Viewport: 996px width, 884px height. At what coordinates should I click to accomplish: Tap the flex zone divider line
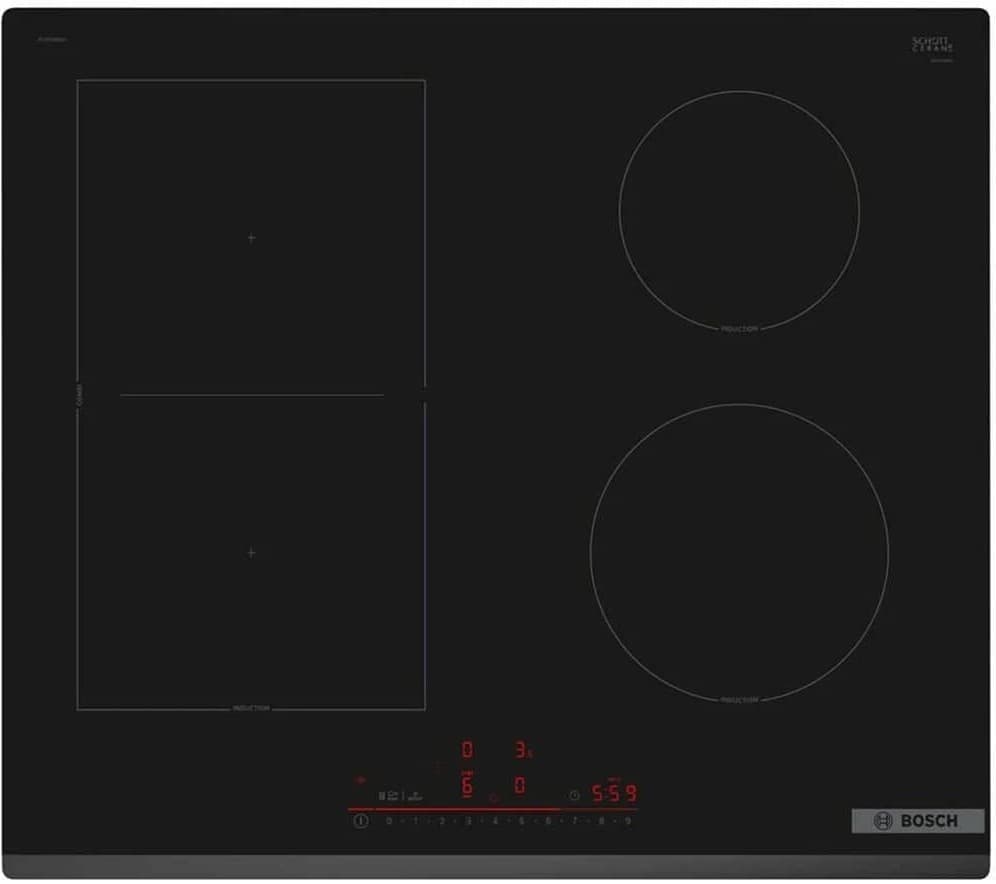(x=251, y=395)
